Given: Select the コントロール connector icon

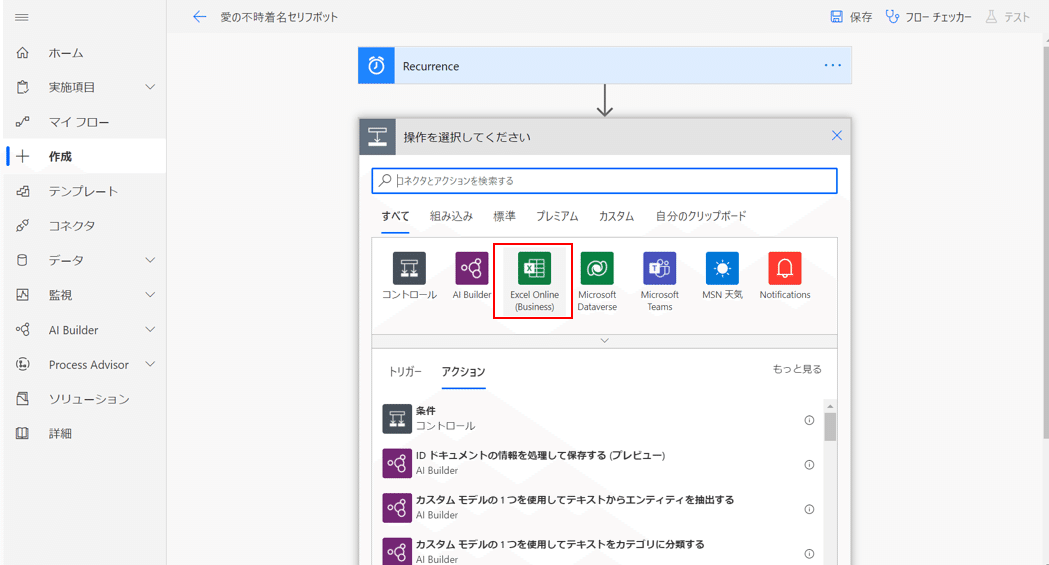Looking at the screenshot, I should click(x=409, y=268).
